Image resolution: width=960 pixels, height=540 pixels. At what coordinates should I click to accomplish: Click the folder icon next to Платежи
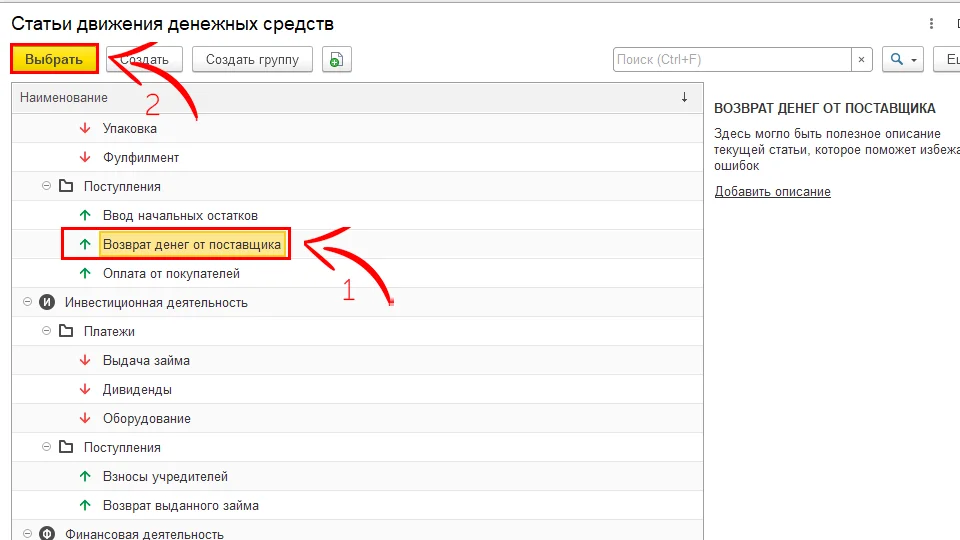coord(66,331)
